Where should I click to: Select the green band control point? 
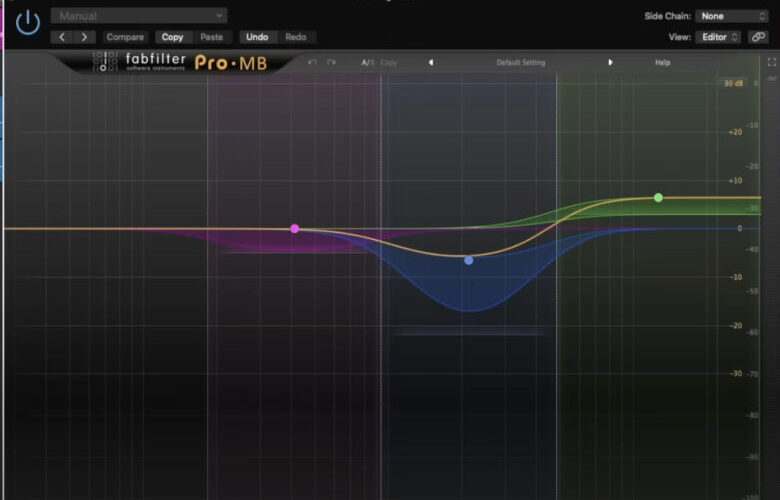[658, 198]
